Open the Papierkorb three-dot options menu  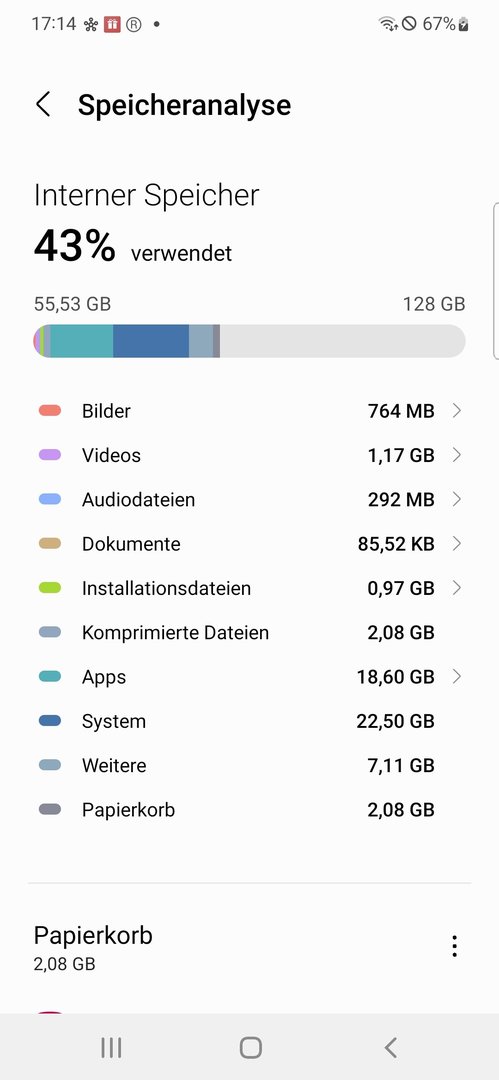(x=454, y=946)
